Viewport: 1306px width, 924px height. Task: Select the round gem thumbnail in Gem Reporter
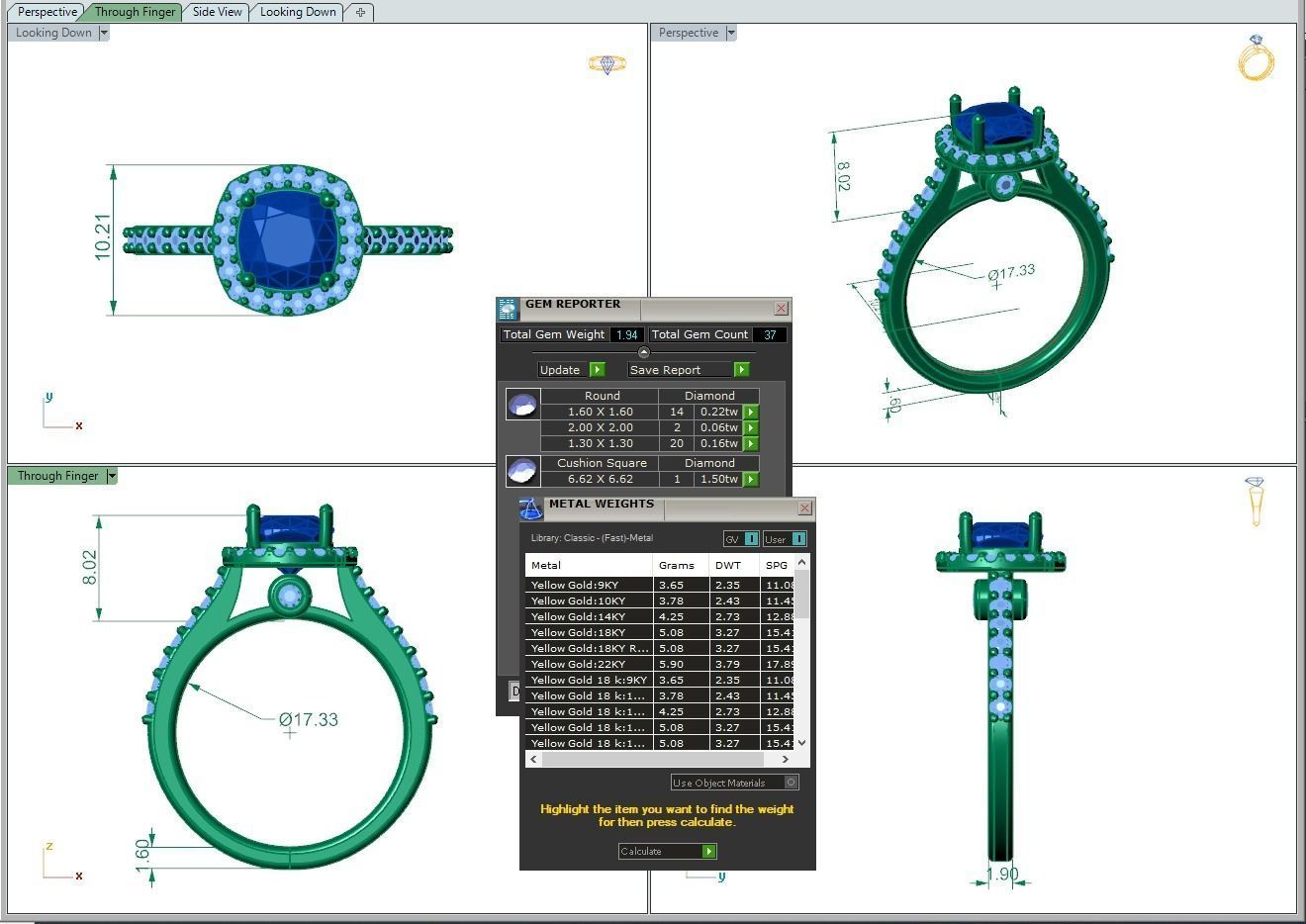(522, 404)
